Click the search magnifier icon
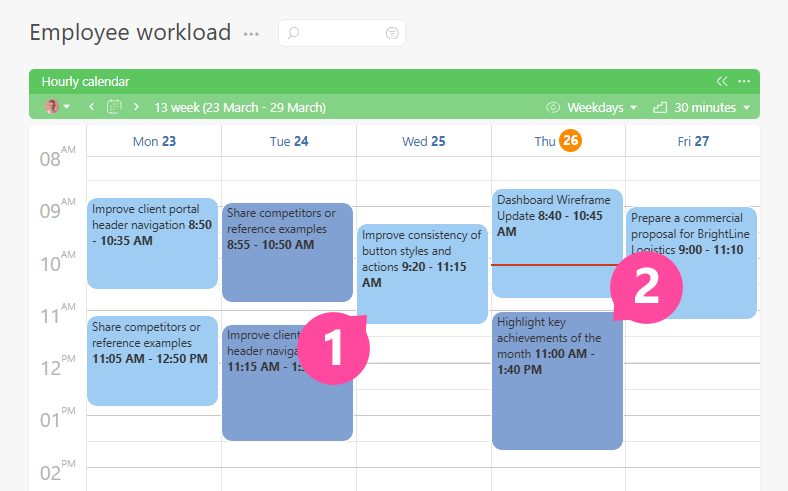The image size is (788, 491). tap(294, 33)
